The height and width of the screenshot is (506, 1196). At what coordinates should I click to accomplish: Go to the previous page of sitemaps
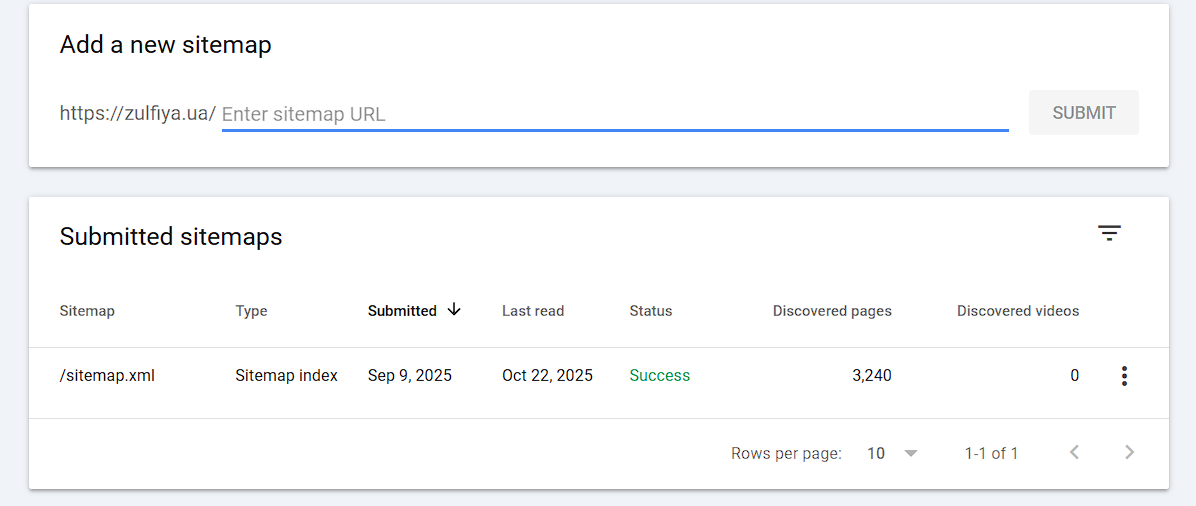click(x=1075, y=453)
